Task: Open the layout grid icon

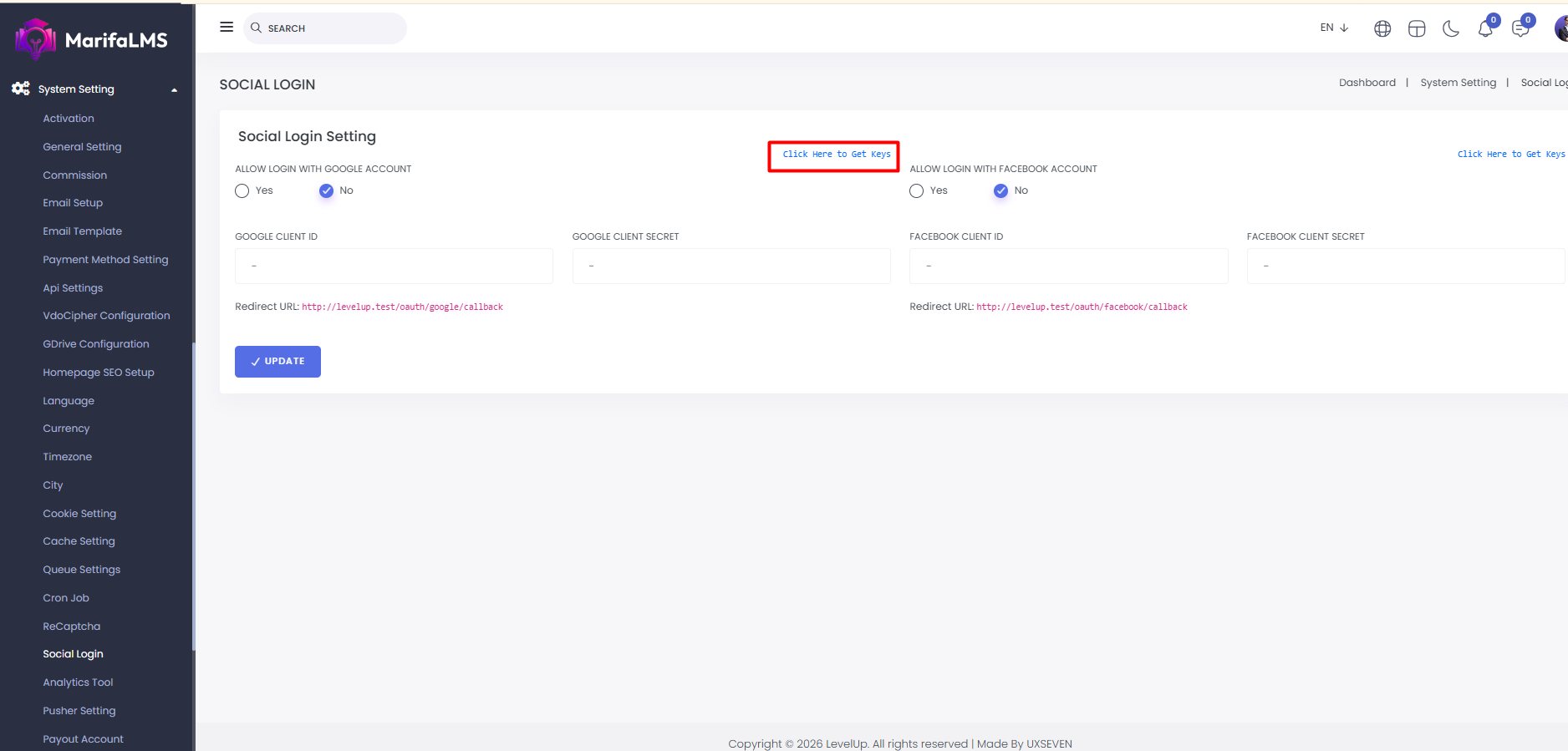Action: [x=1417, y=29]
